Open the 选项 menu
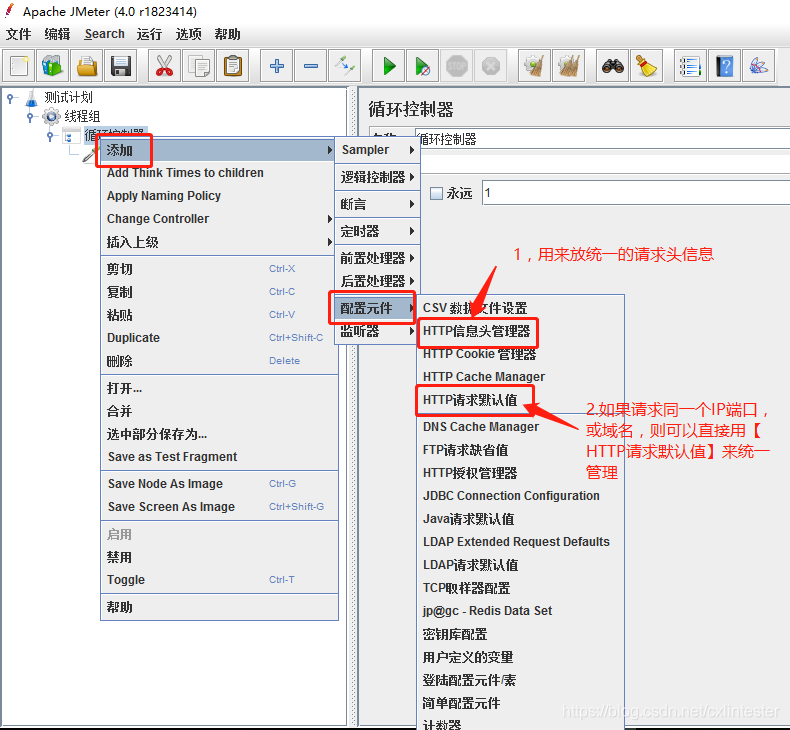This screenshot has height=730, width=790. [188, 34]
